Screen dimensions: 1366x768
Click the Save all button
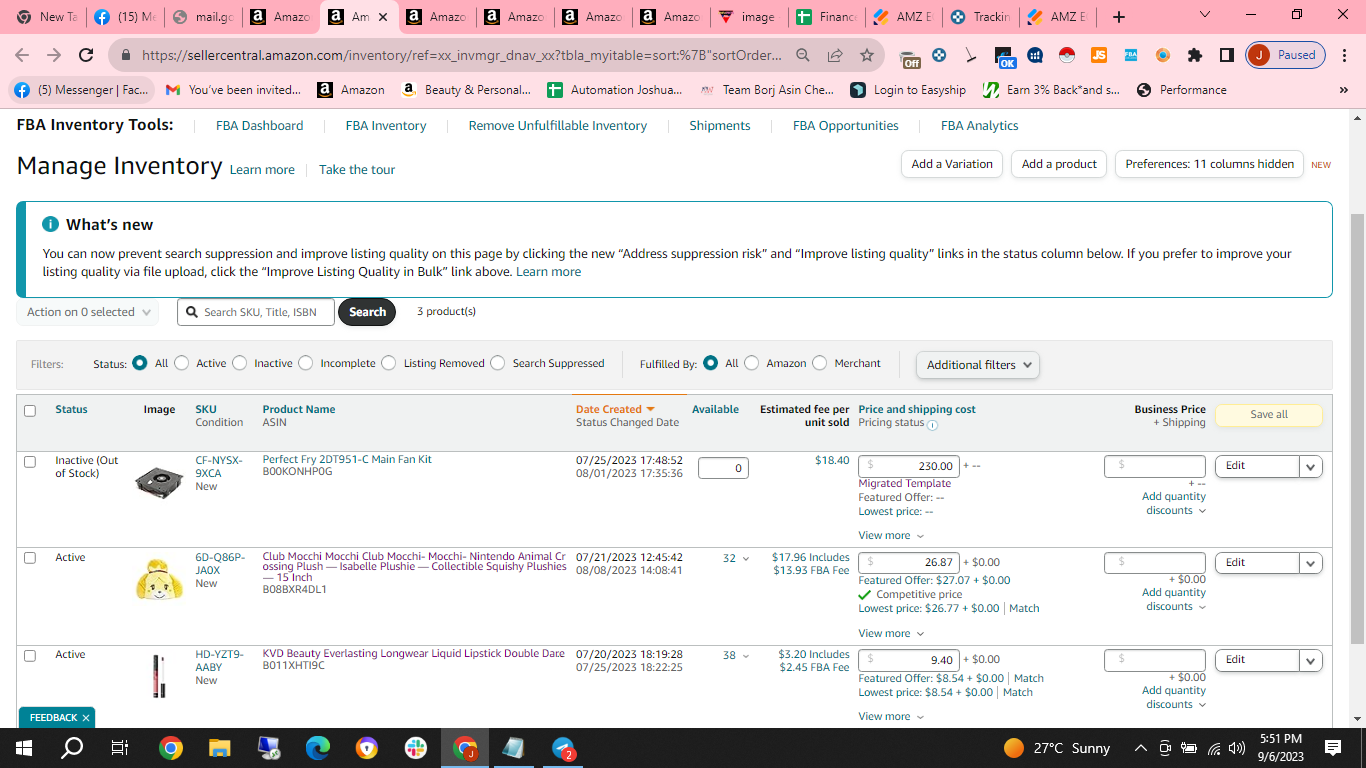(1269, 415)
